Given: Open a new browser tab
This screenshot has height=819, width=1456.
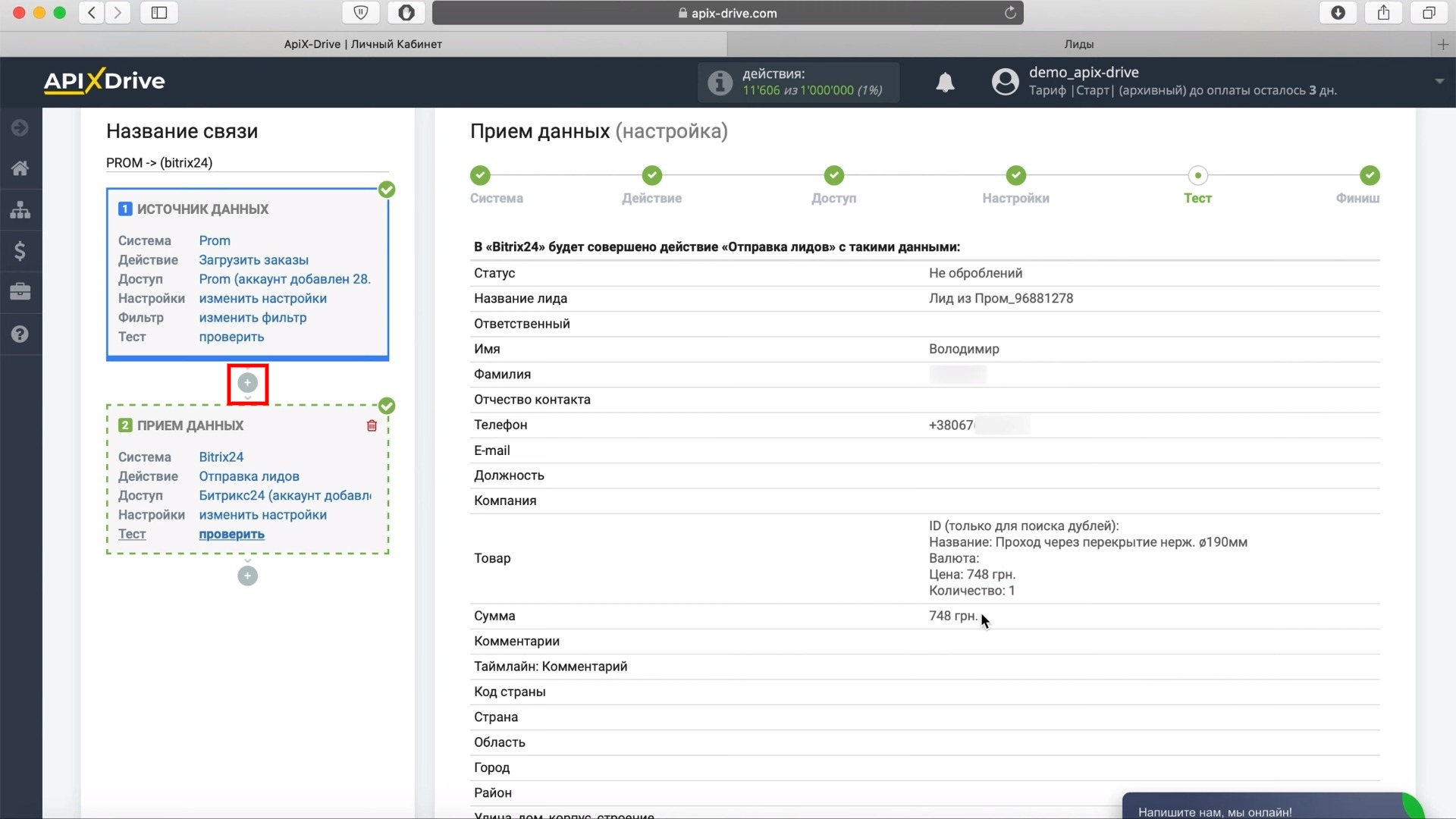Looking at the screenshot, I should 1443,45.
